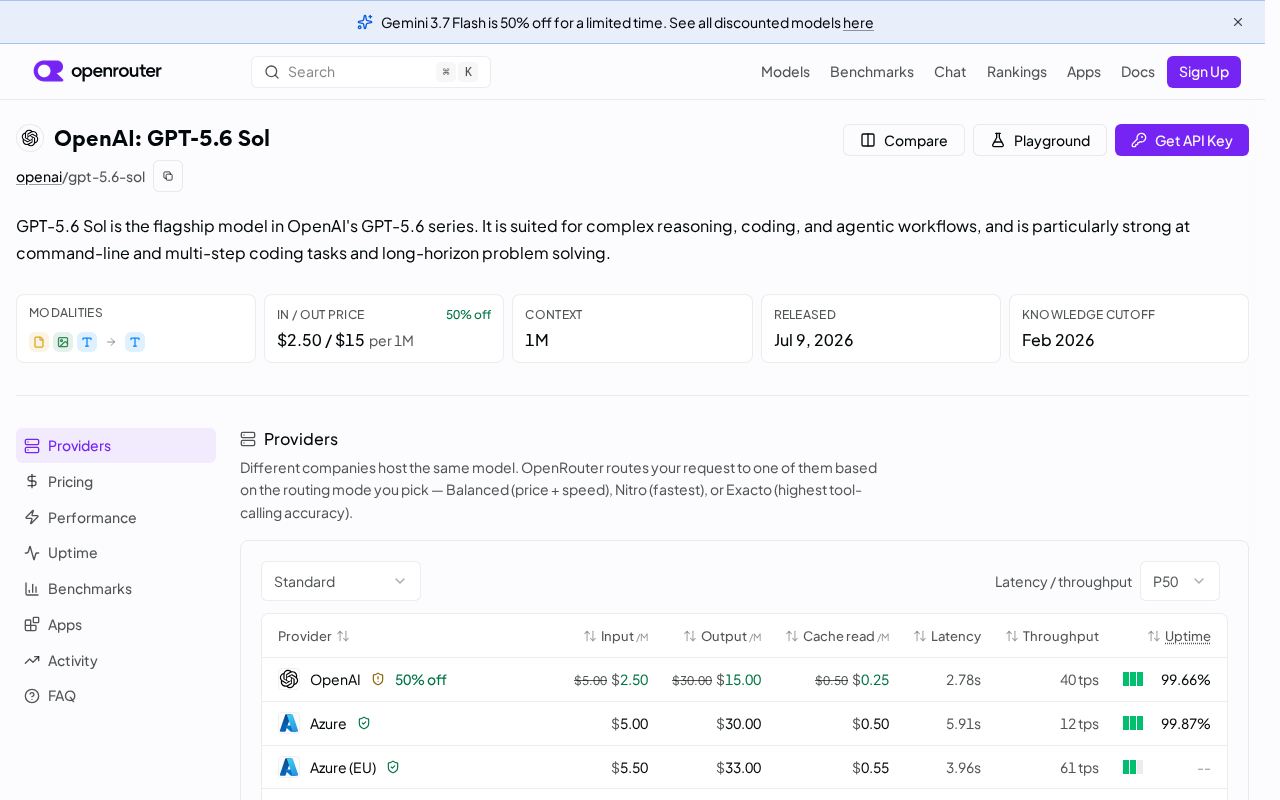This screenshot has width=1280, height=800.
Task: Open Rankings in the top navigation
Action: pos(1017,72)
